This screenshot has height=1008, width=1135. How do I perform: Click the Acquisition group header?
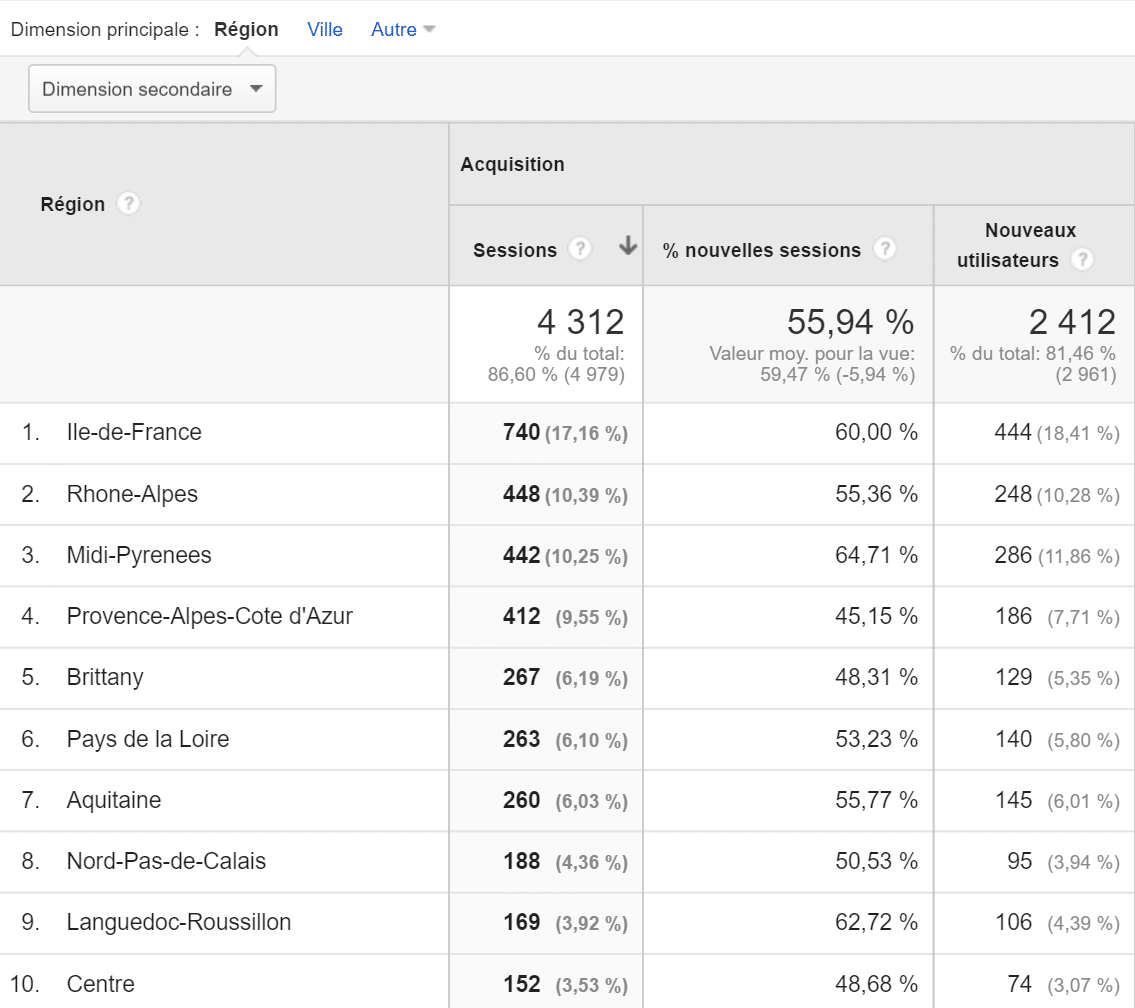tap(512, 164)
